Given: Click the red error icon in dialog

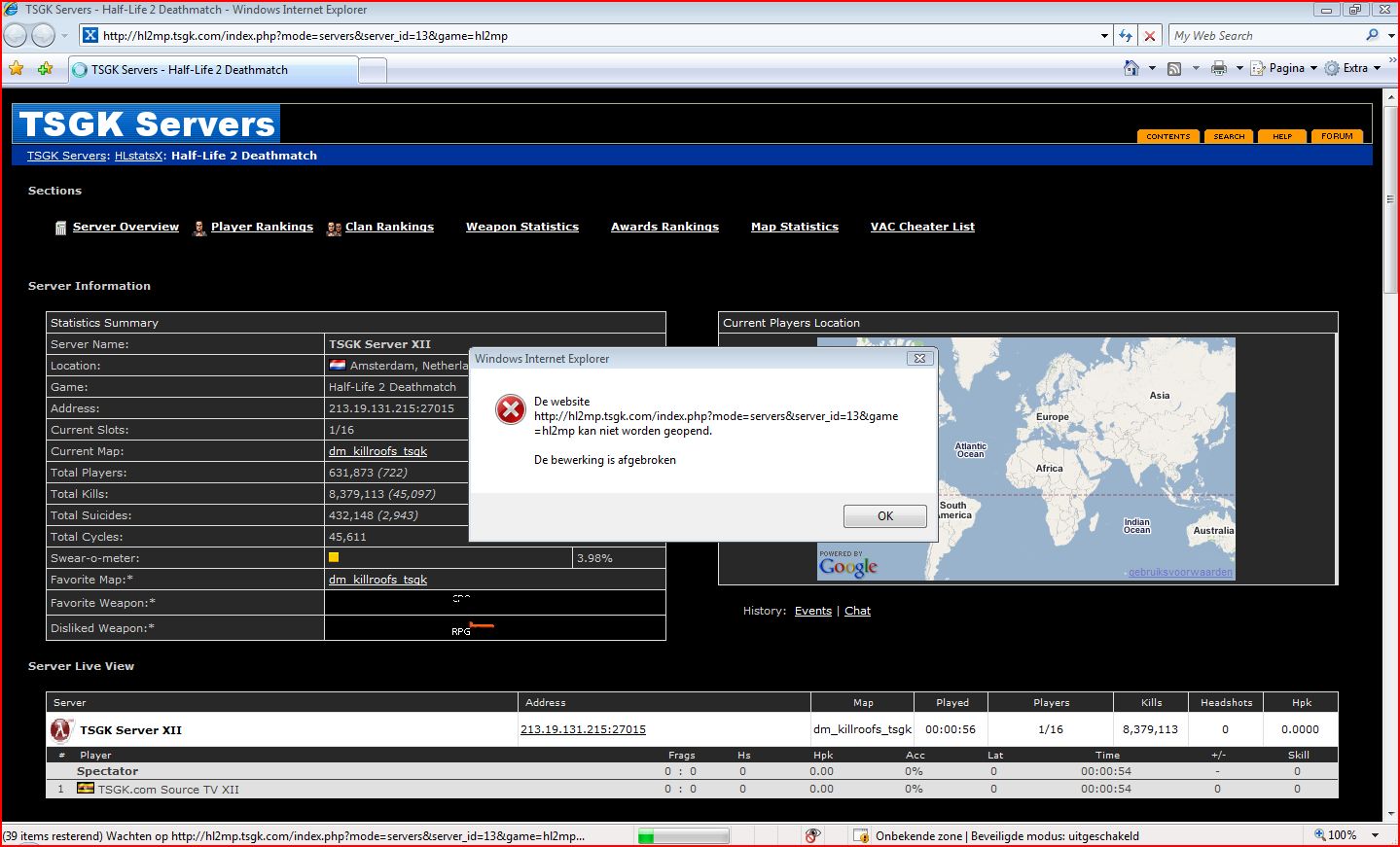Looking at the screenshot, I should click(x=510, y=409).
